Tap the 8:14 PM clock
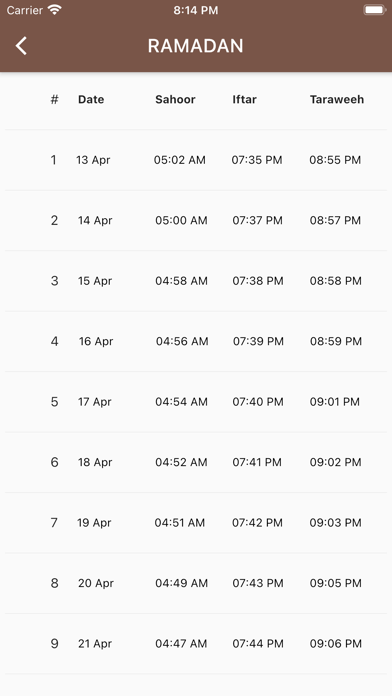Image resolution: width=392 pixels, height=696 pixels. point(196,10)
